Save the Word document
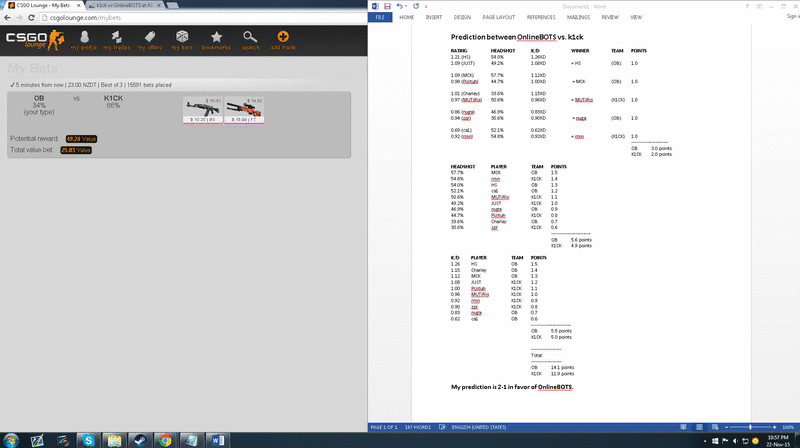This screenshot has height=448, width=800. click(387, 6)
